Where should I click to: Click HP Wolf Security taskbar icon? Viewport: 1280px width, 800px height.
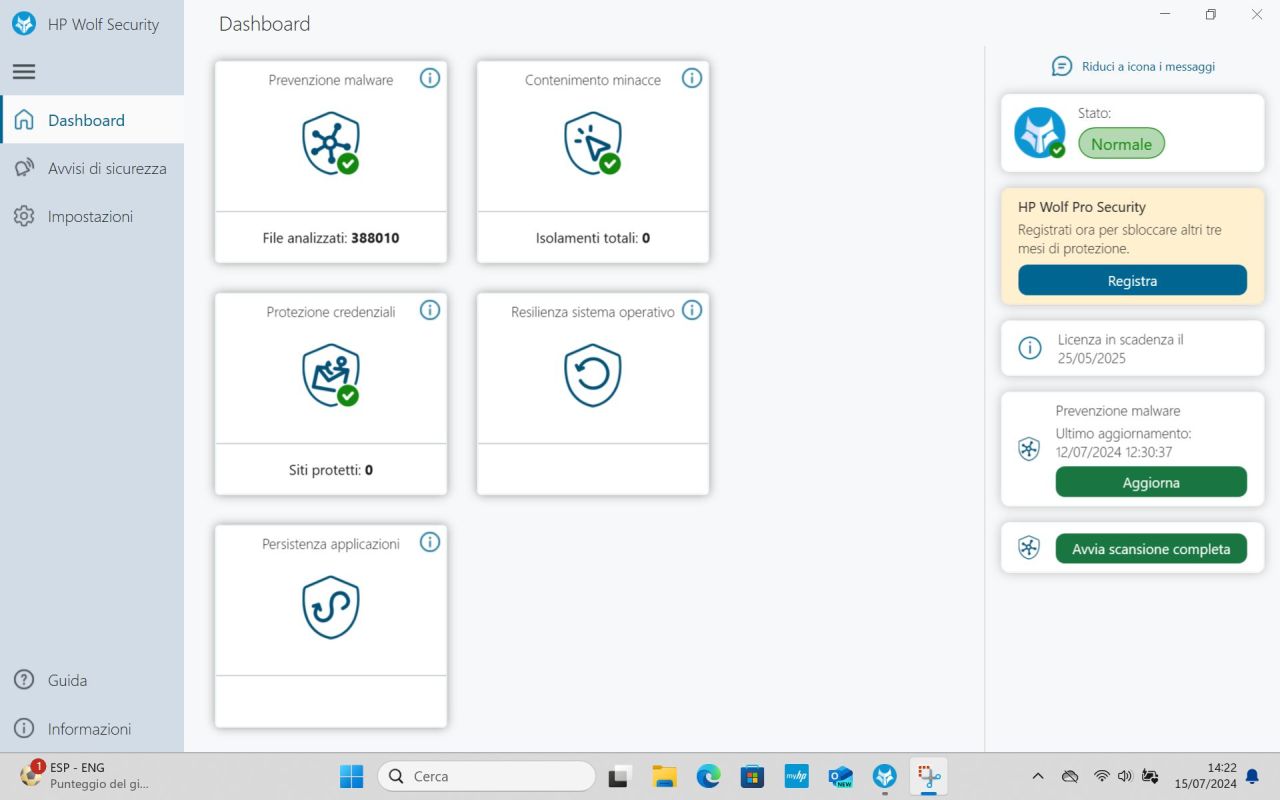pos(885,776)
